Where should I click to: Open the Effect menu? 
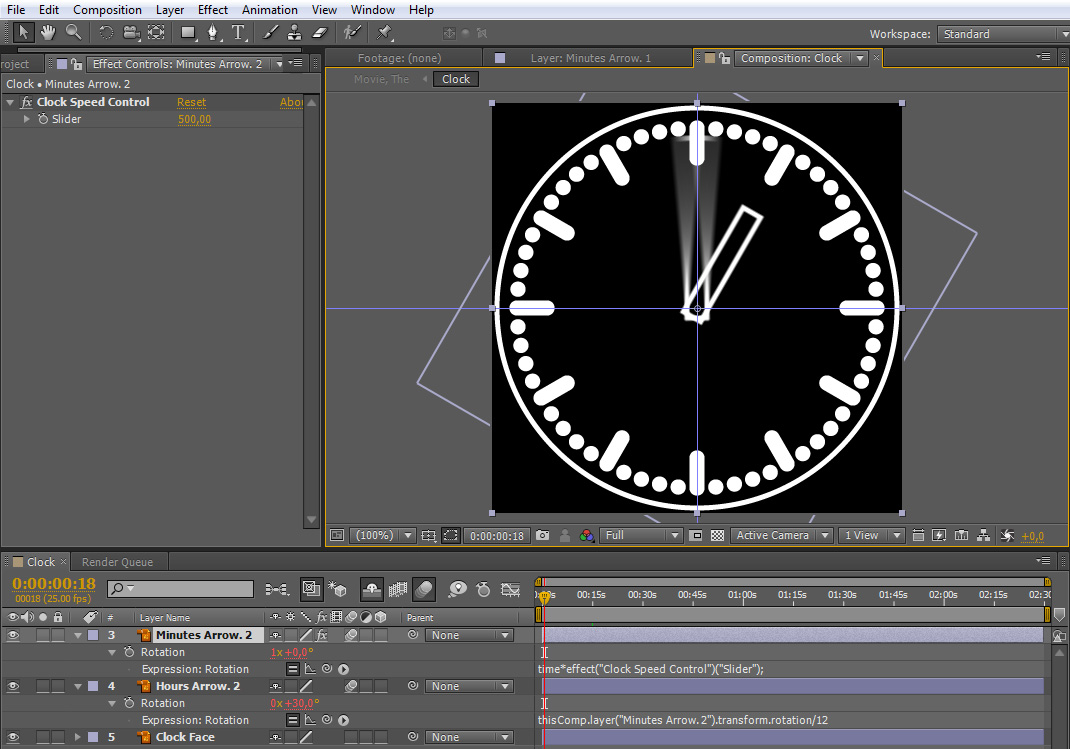(x=213, y=10)
